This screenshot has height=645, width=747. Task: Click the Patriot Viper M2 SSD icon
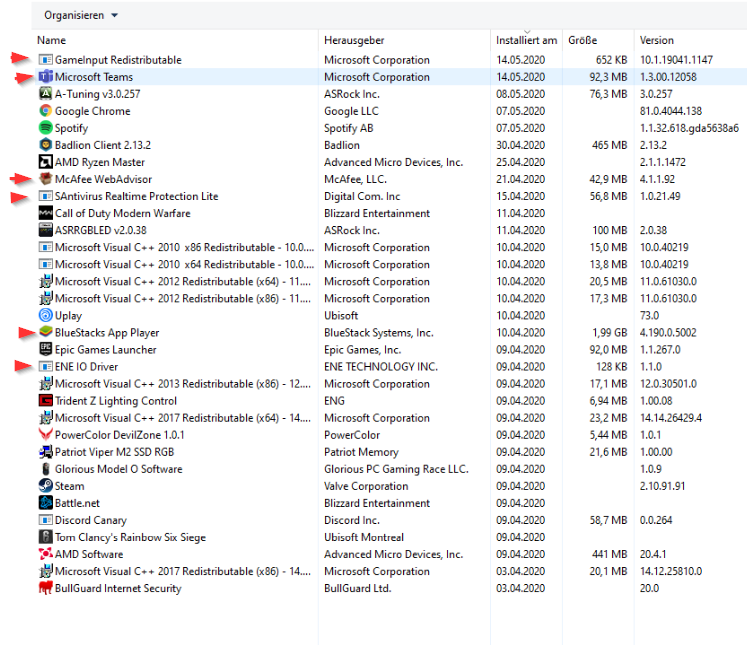[x=45, y=452]
